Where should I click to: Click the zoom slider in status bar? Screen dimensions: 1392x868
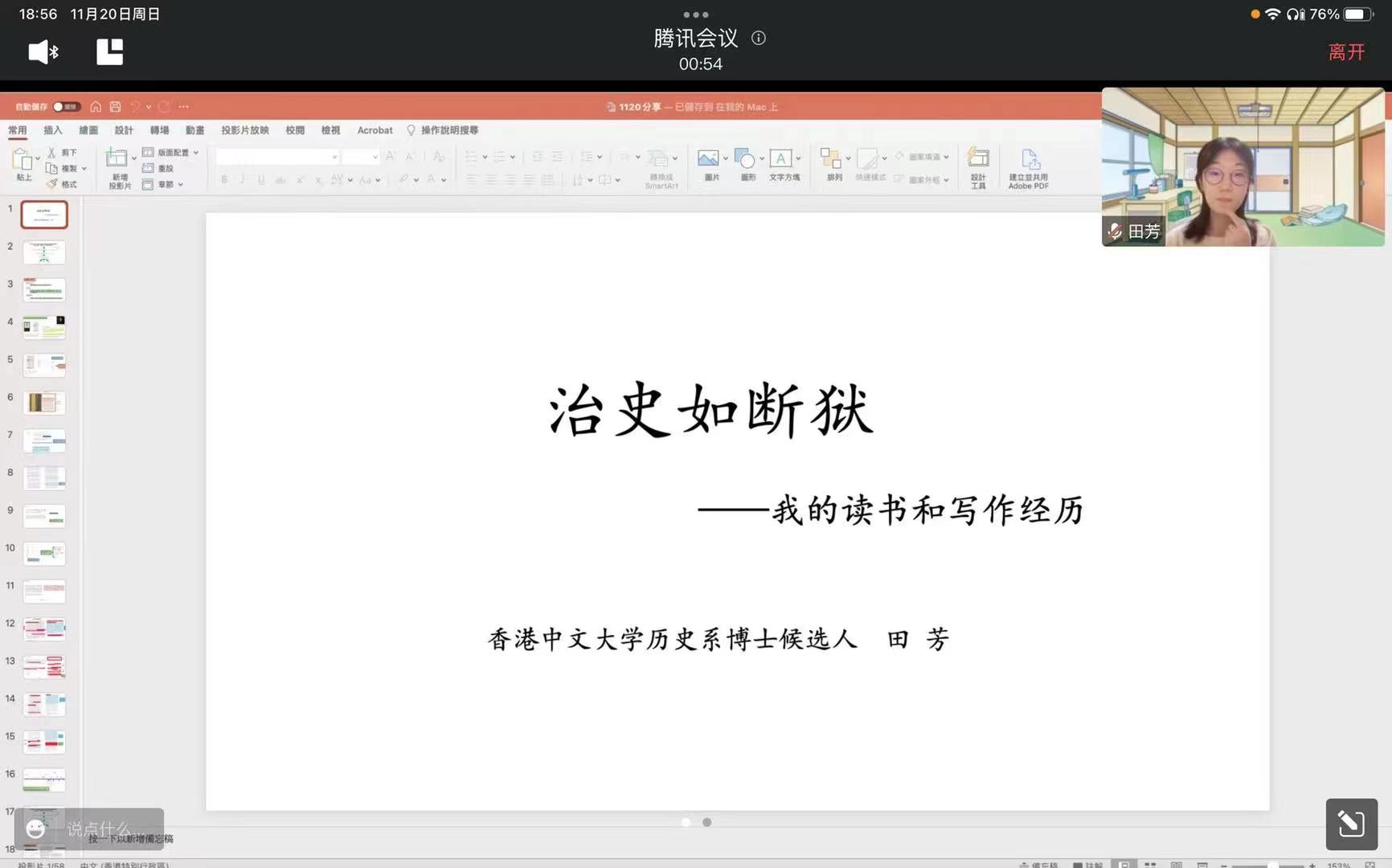pyautogui.click(x=1272, y=865)
